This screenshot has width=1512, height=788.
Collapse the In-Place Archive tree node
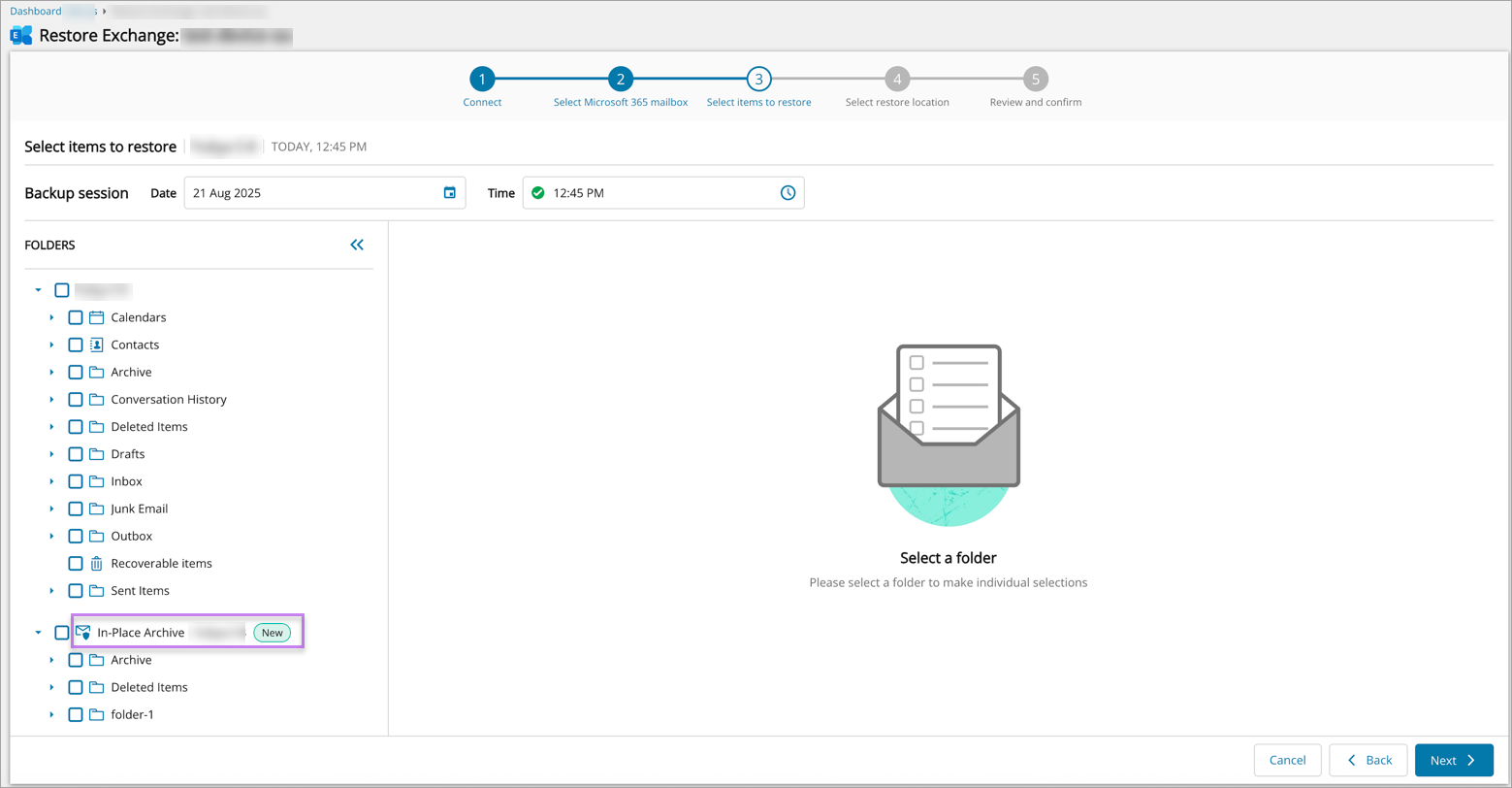39,633
